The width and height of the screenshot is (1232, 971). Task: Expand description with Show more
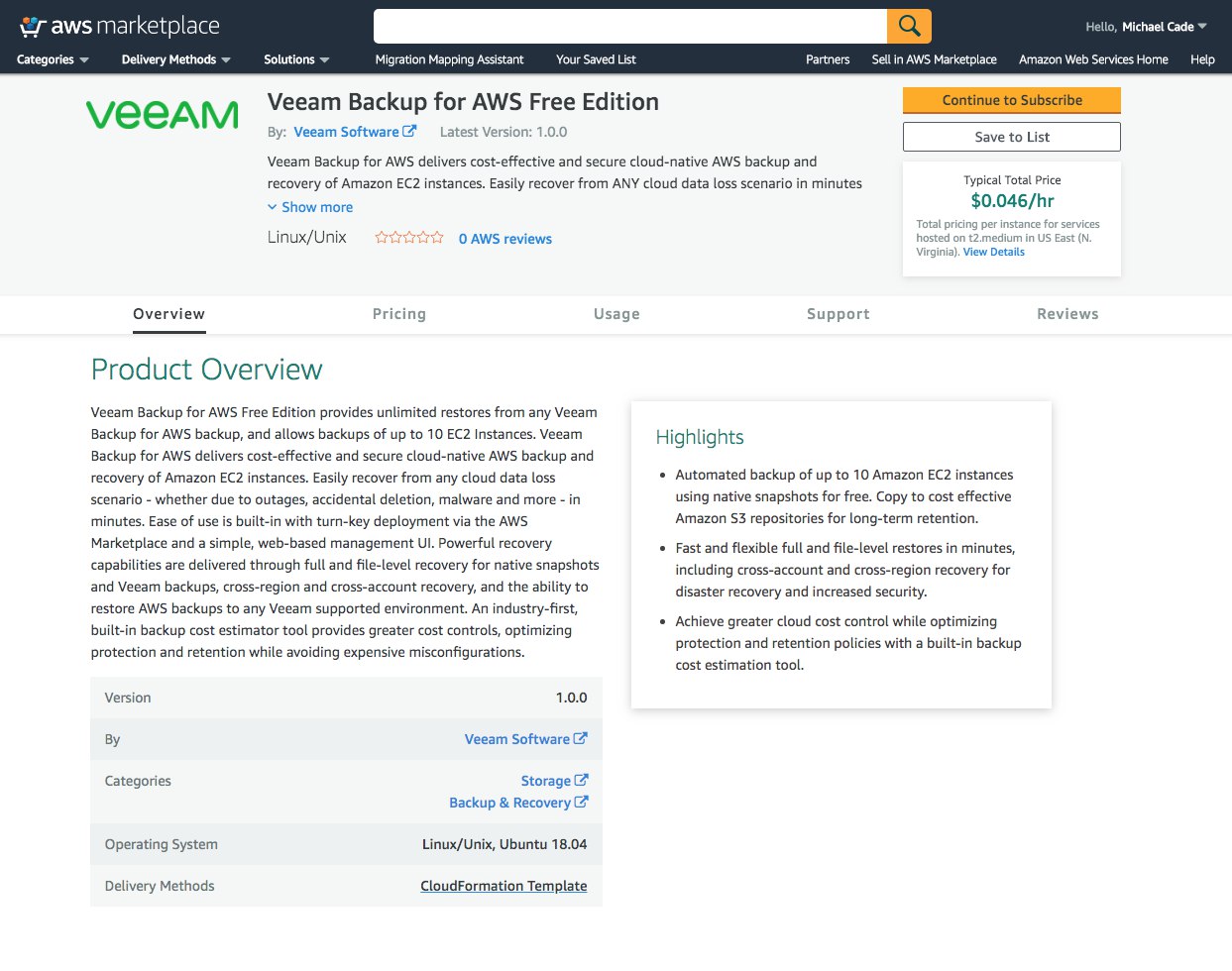click(310, 207)
